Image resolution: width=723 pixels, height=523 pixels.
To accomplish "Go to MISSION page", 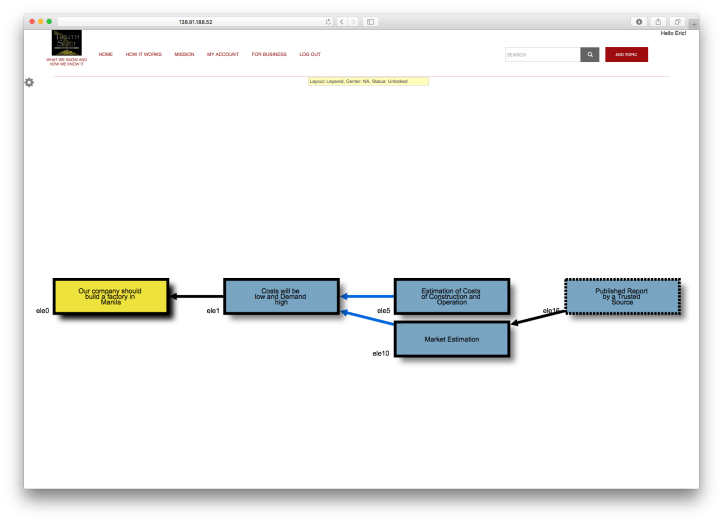I will pos(184,54).
